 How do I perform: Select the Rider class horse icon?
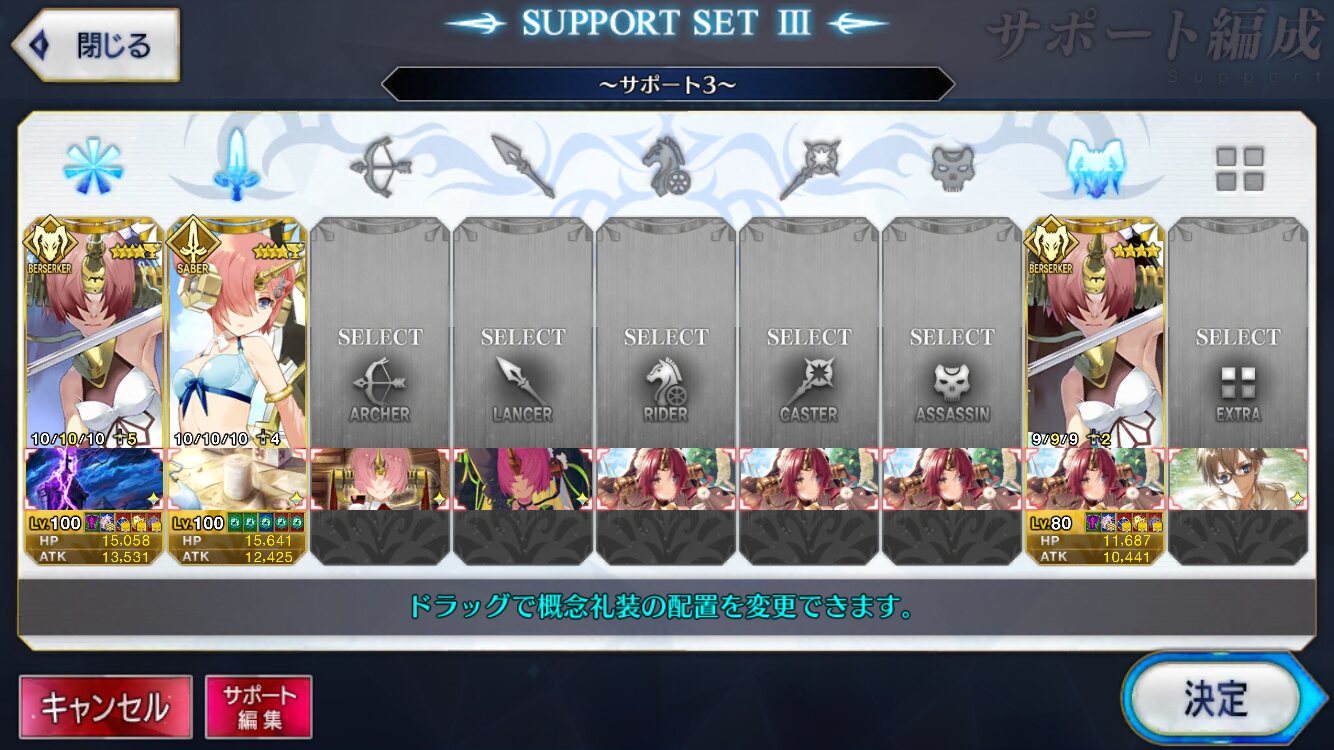(x=666, y=166)
